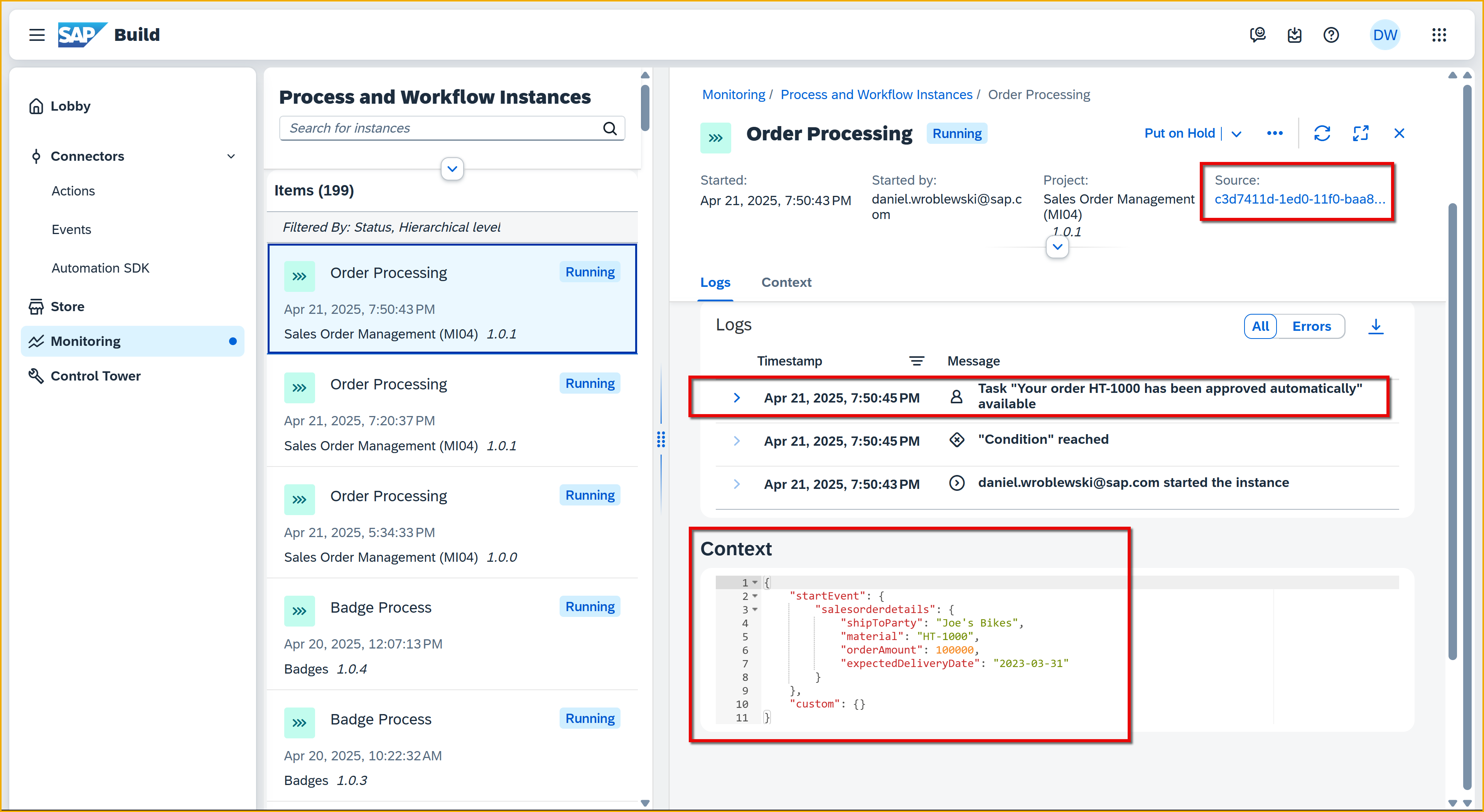The width and height of the screenshot is (1484, 812).
Task: Refresh the Order Processing instance details
Action: 1322,133
